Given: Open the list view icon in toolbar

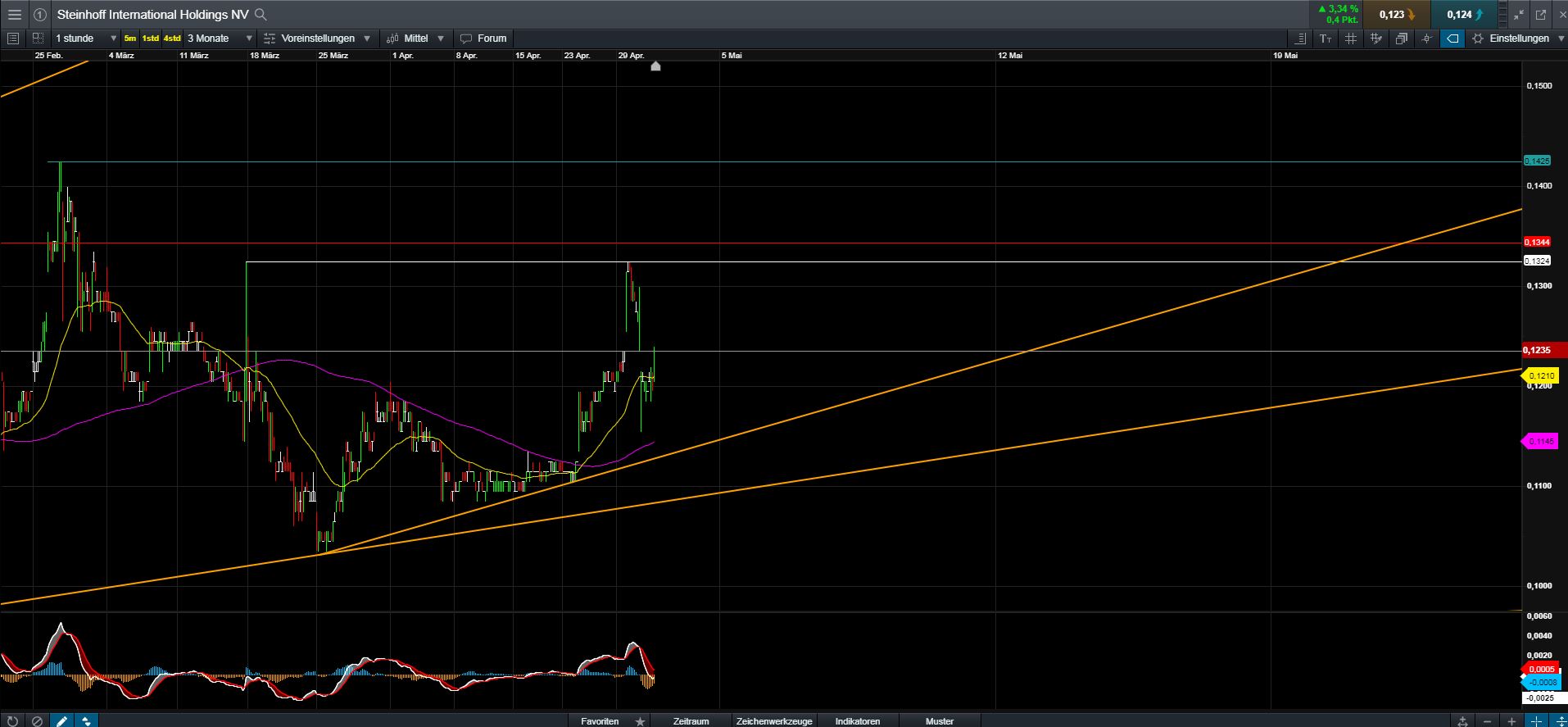Looking at the screenshot, I should (12, 39).
